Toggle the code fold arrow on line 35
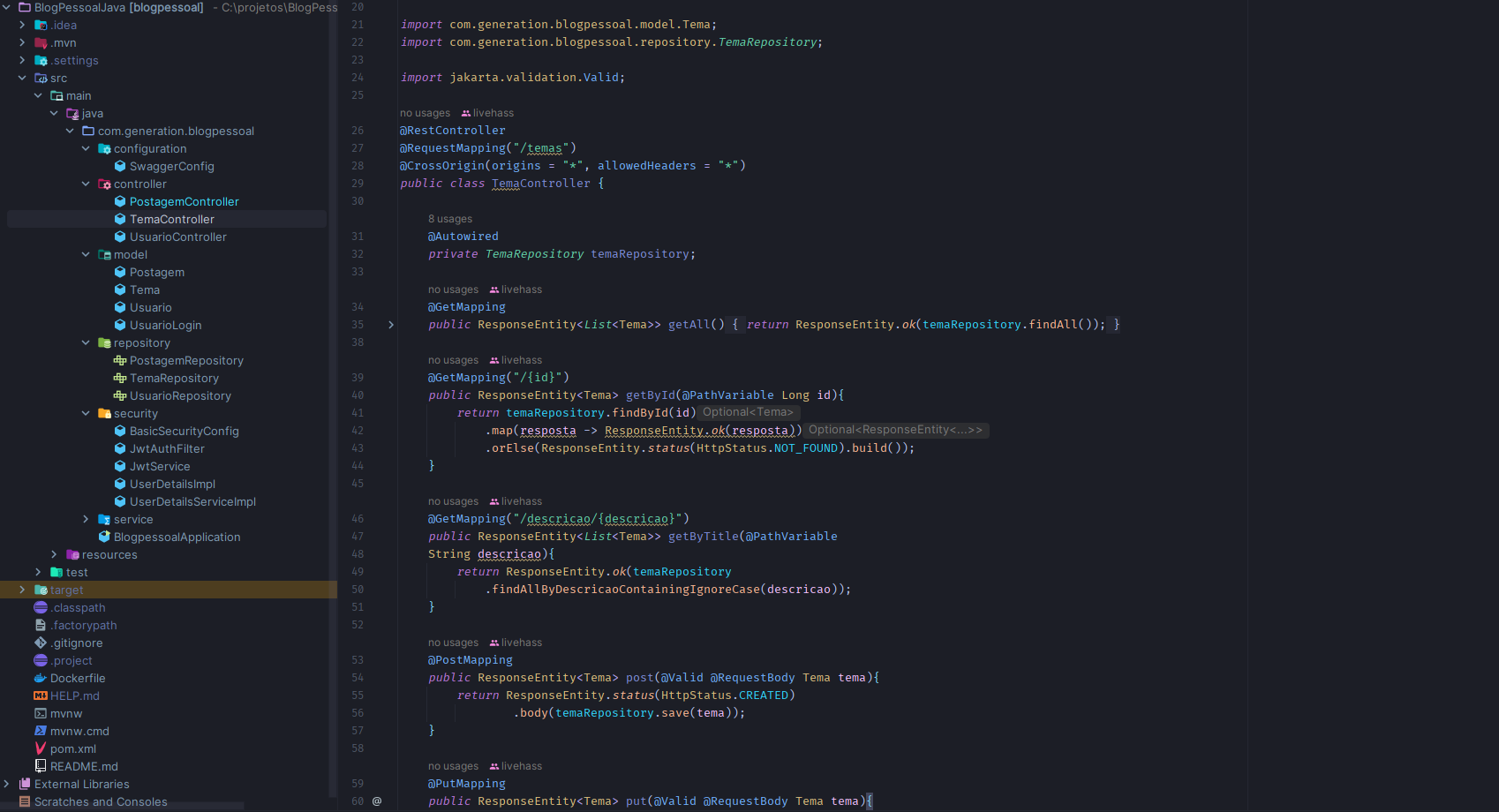 click(x=391, y=325)
